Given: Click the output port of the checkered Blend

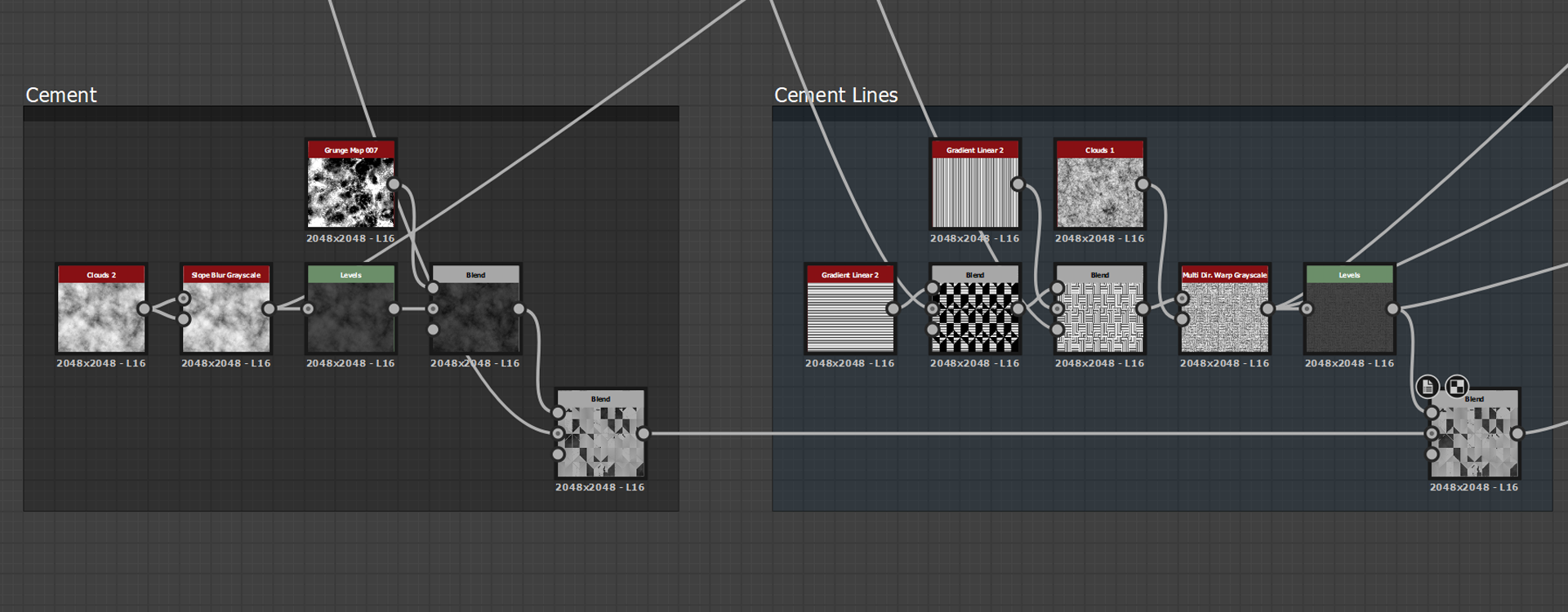Looking at the screenshot, I should [1018, 309].
